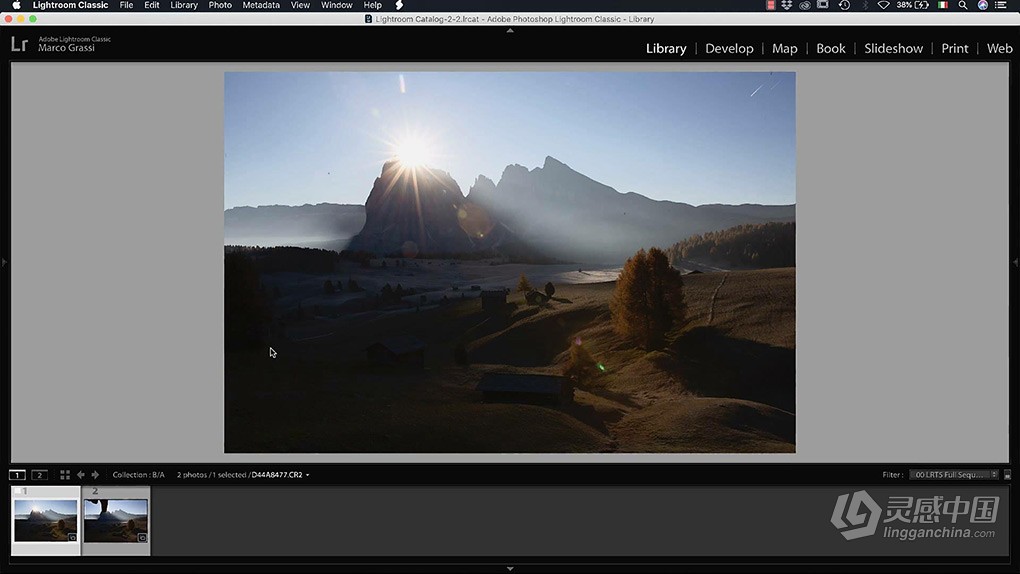The image size is (1020, 574).
Task: Open the Apple menu
Action: click(16, 5)
